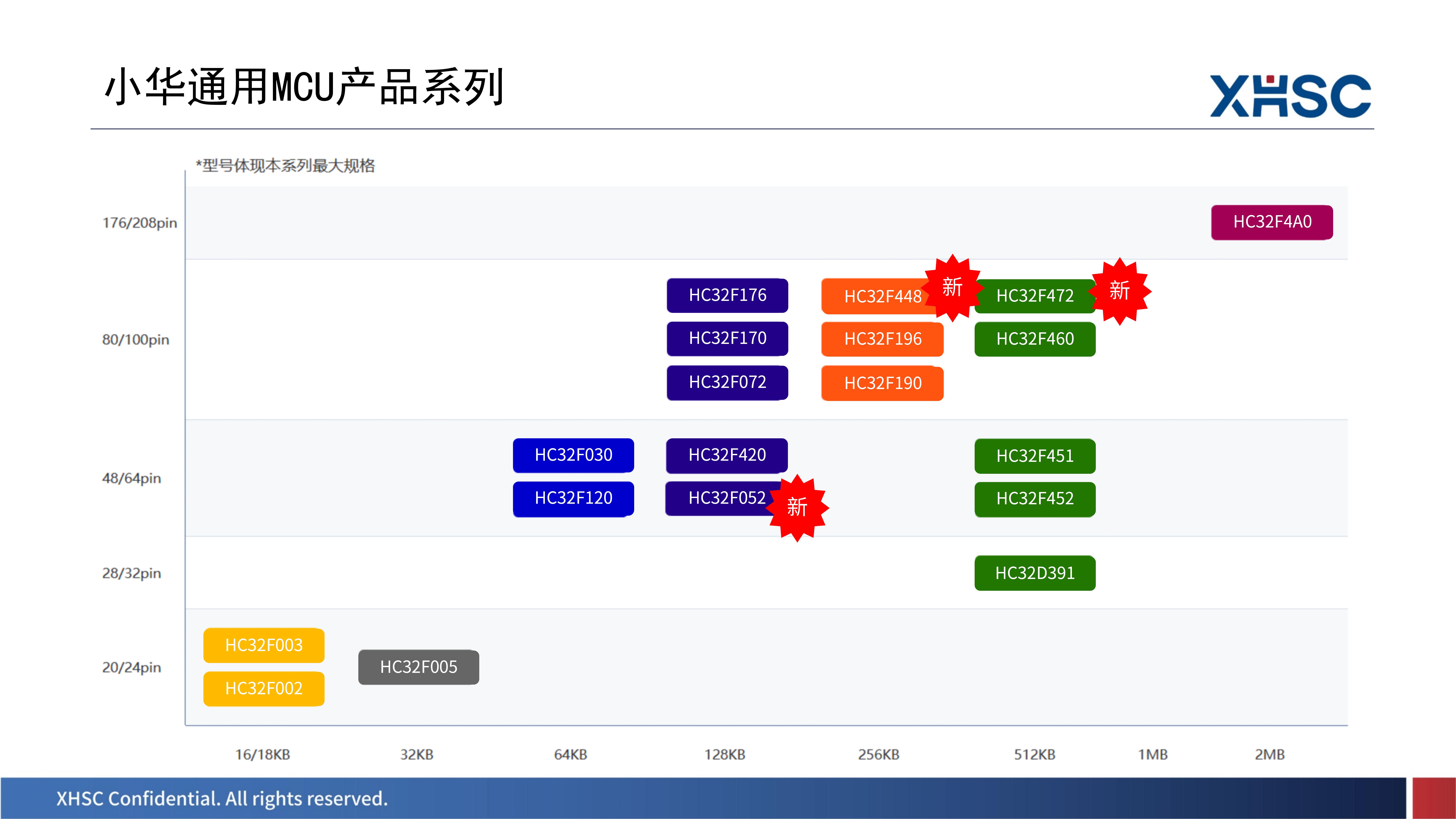Click the HC32F170 block

click(727, 339)
